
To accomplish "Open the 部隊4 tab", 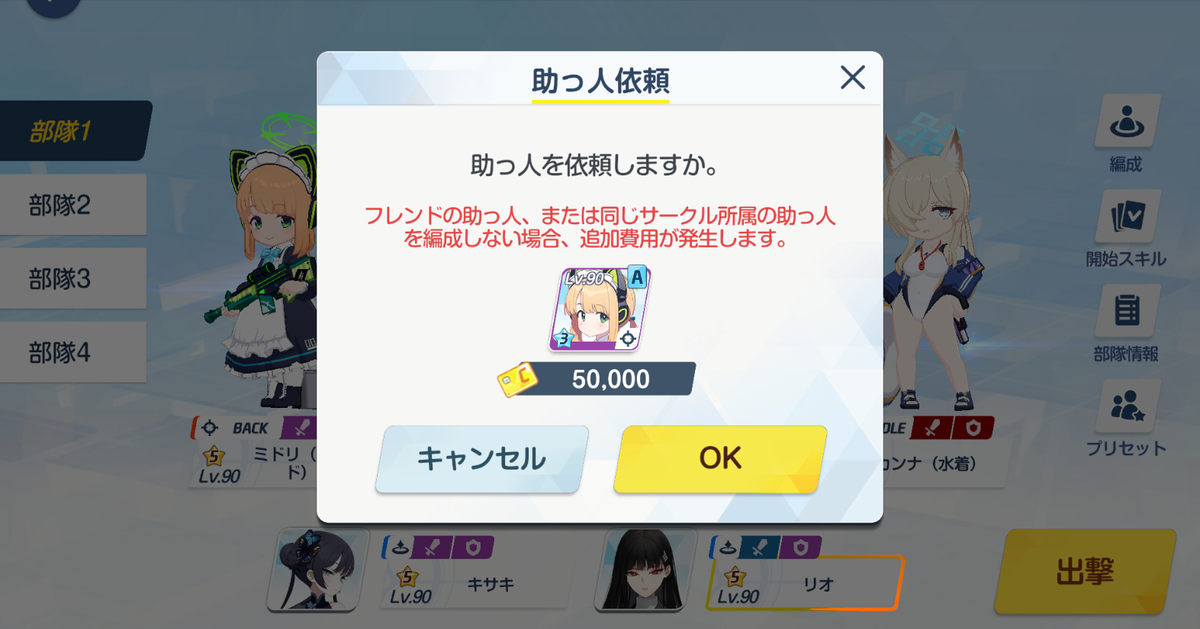I will 72,352.
